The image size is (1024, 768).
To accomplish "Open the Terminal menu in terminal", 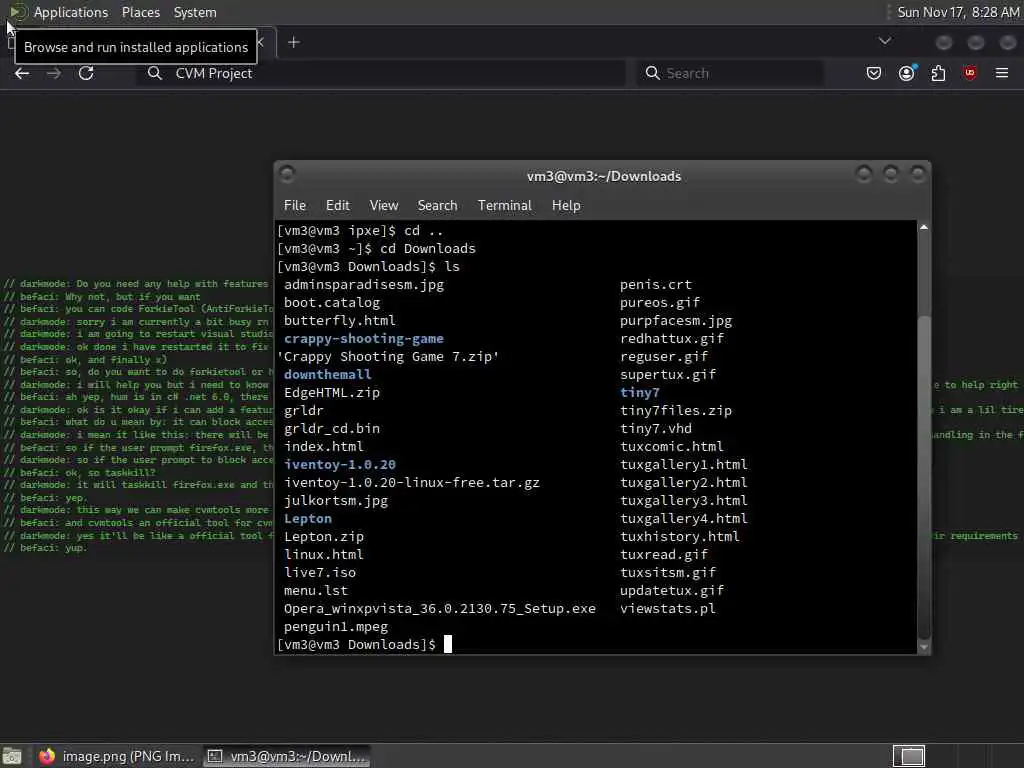I will (505, 206).
